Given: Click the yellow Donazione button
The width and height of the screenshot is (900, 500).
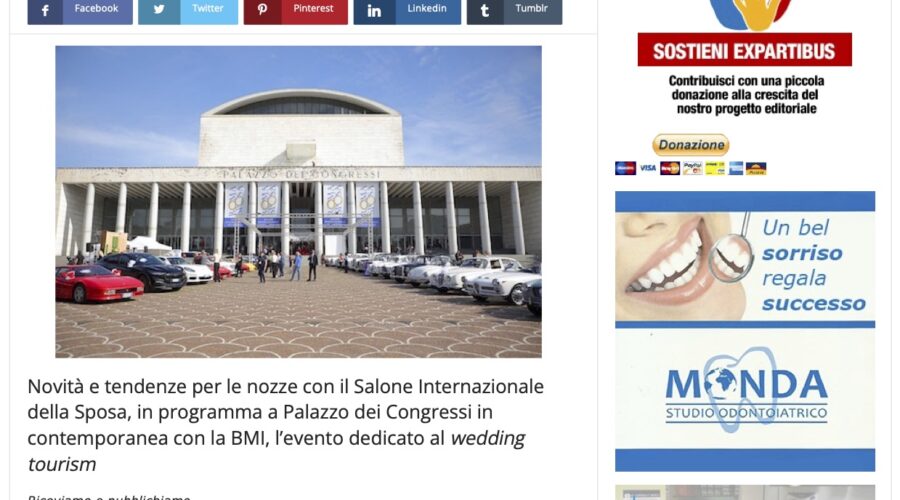Looking at the screenshot, I should (x=690, y=145).
